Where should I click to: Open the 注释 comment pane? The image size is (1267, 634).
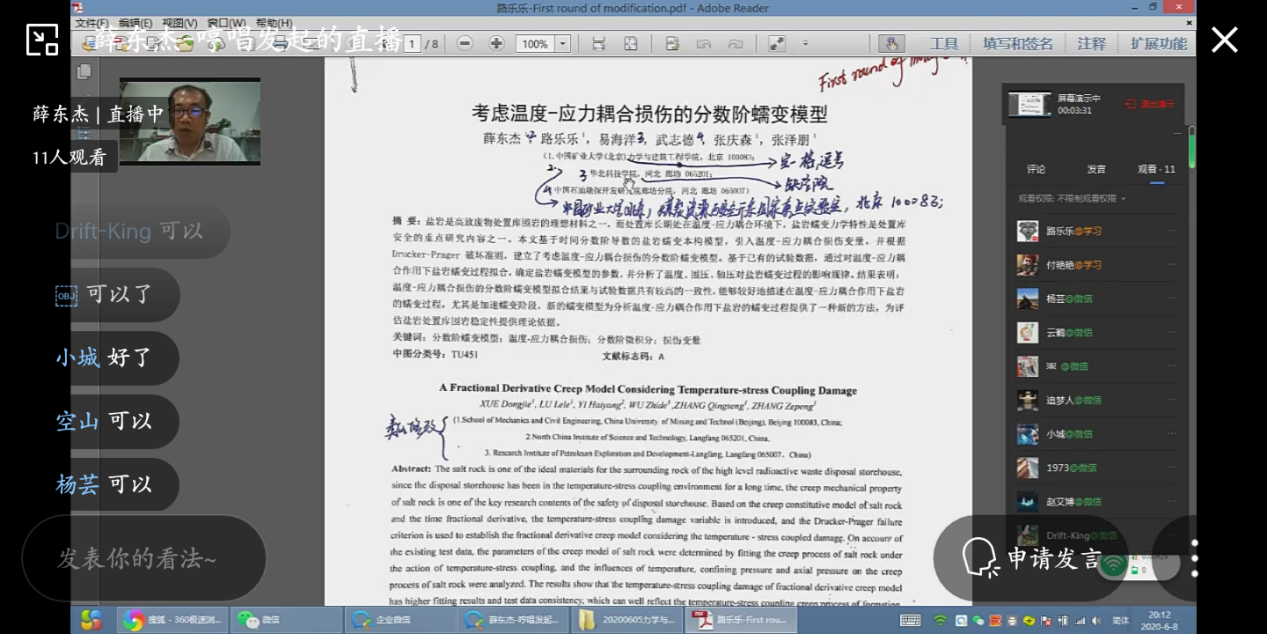click(x=1092, y=44)
